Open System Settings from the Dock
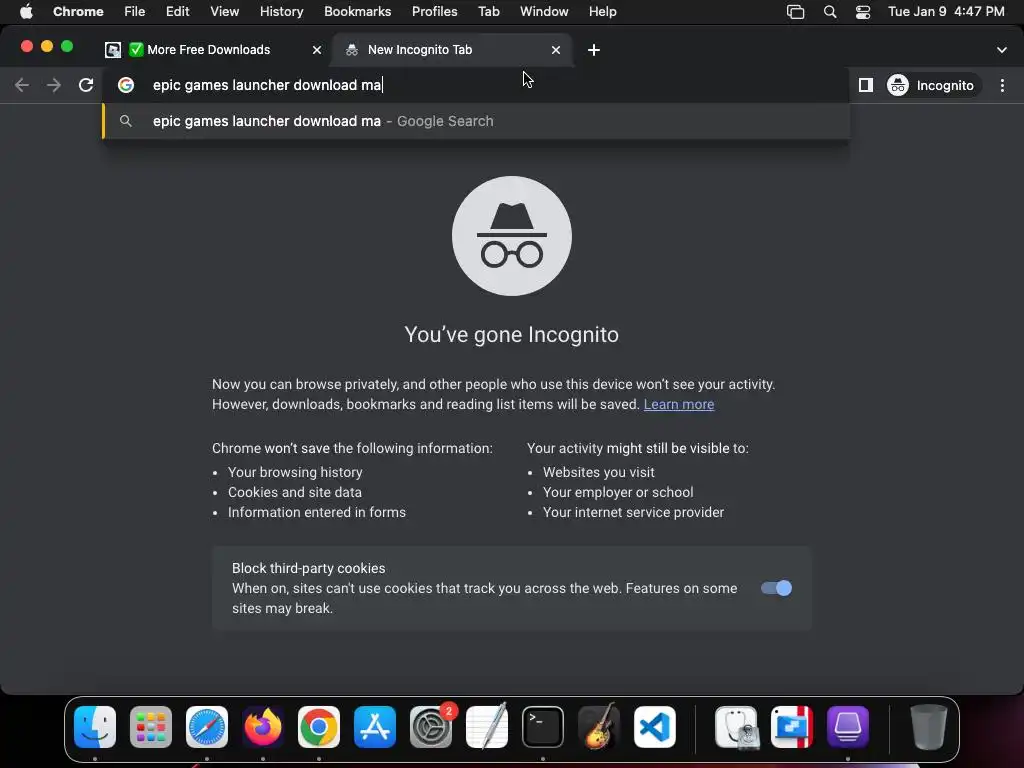The height and width of the screenshot is (768, 1024). coord(431,727)
